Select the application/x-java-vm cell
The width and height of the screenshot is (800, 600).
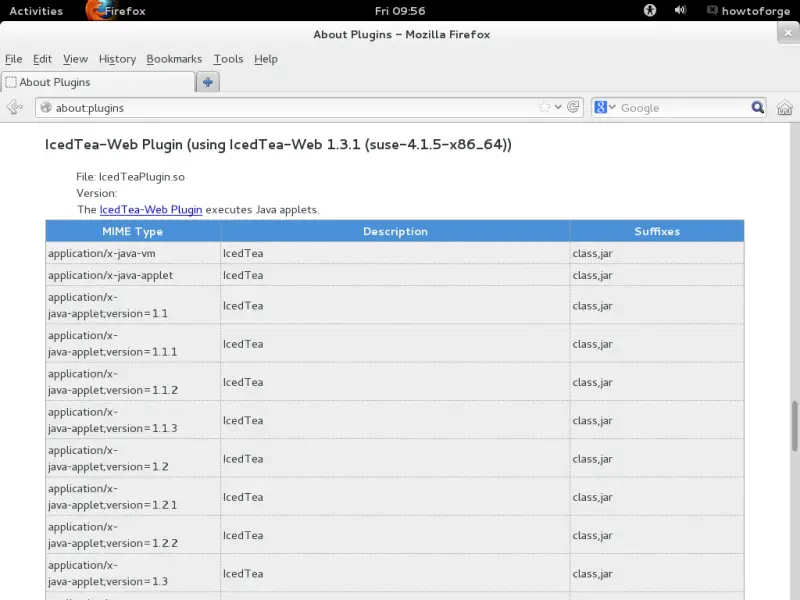tap(133, 253)
